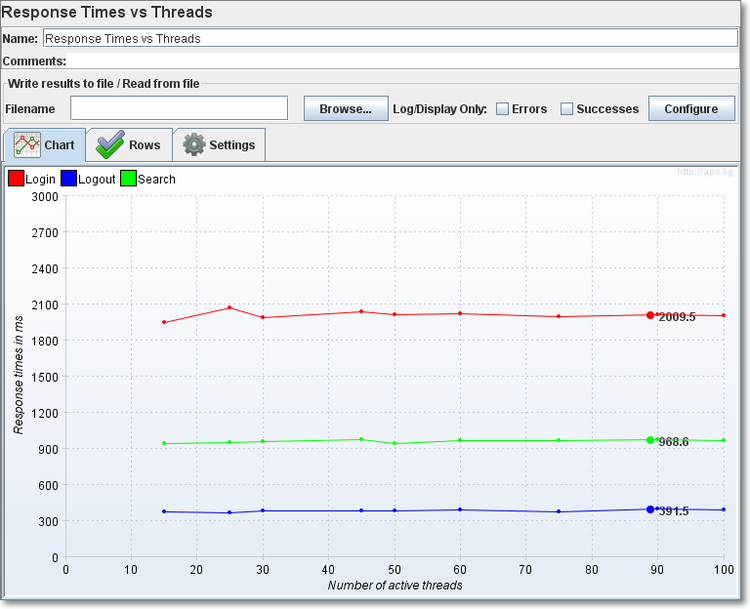Click the Settings tab gear icon
This screenshot has width=750, height=609.
pyautogui.click(x=194, y=145)
